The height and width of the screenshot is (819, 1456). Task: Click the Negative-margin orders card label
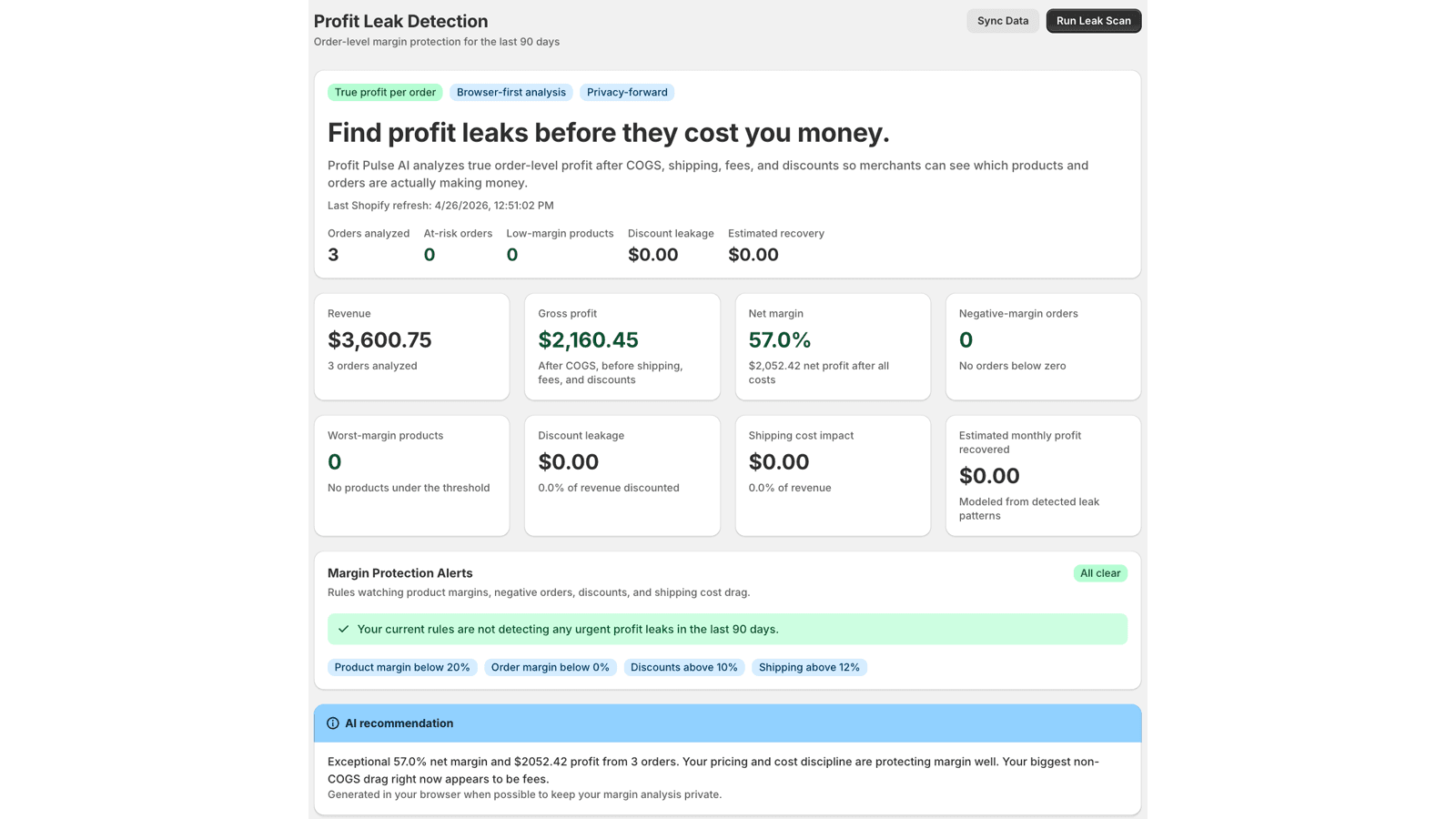click(x=1018, y=313)
